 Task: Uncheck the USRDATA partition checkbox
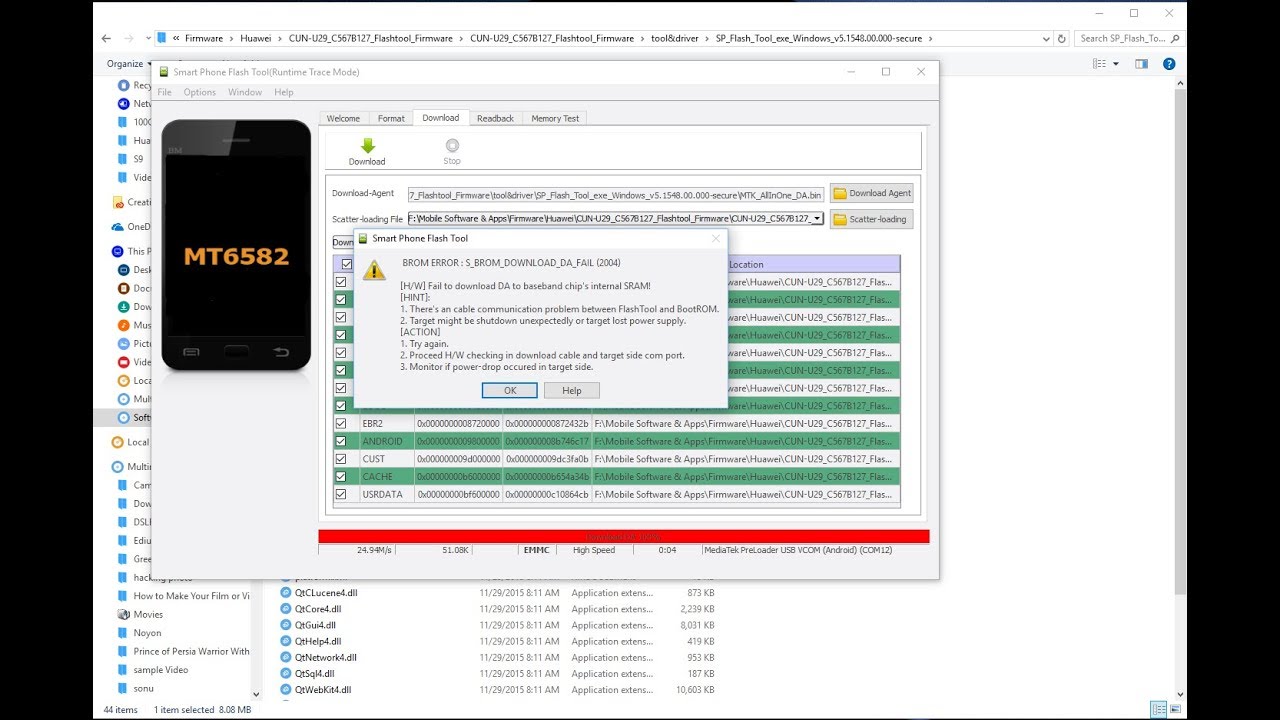[341, 494]
